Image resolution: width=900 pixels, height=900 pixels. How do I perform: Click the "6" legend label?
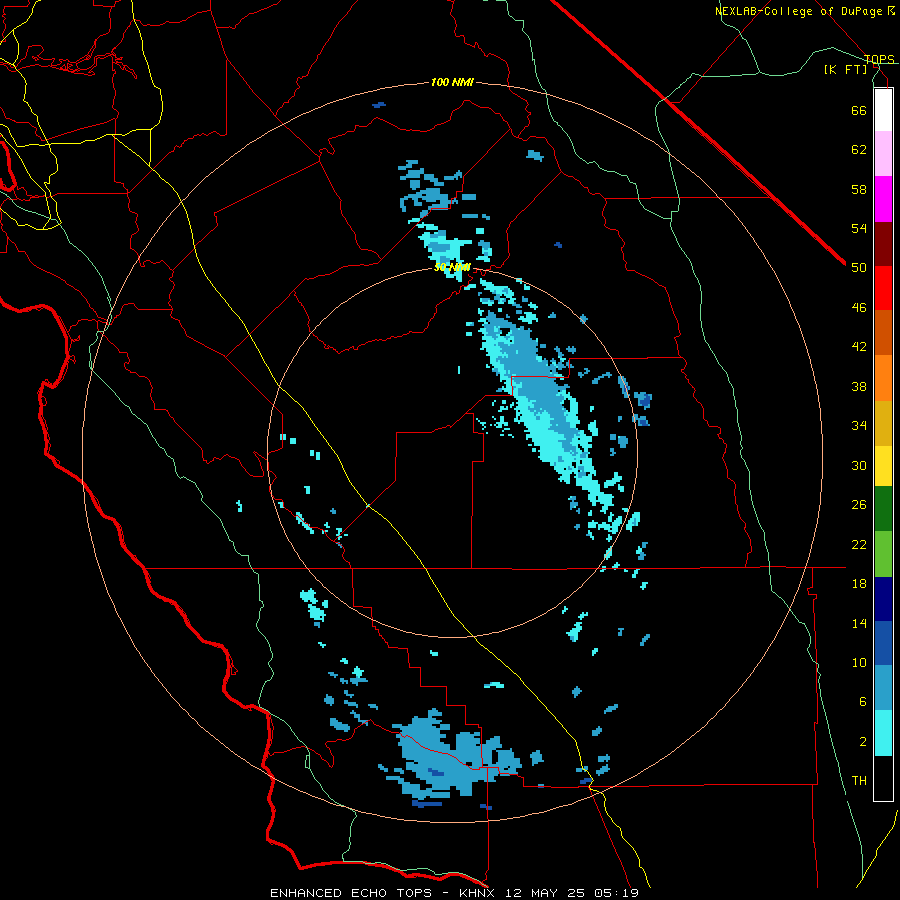(x=863, y=702)
